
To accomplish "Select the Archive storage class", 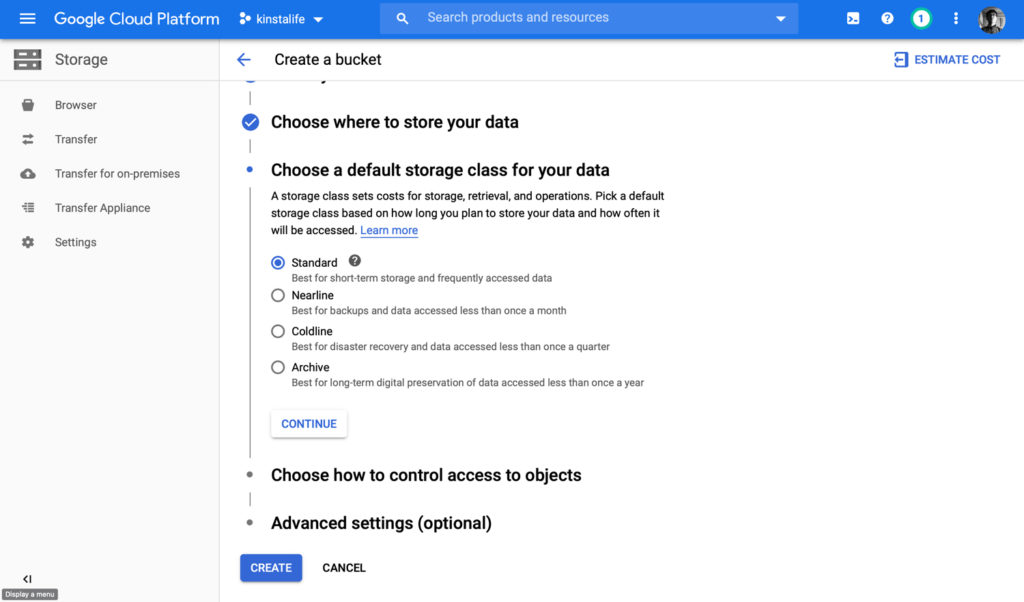I will coord(277,367).
